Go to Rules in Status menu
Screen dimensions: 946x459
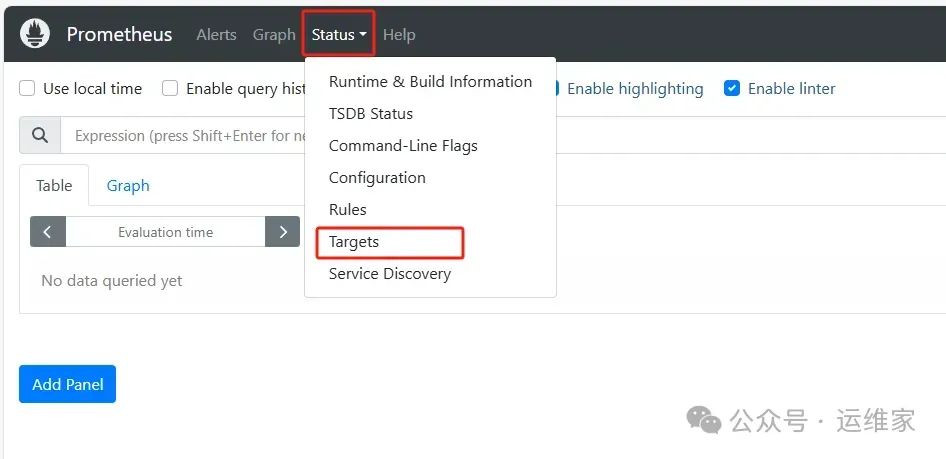pyautogui.click(x=348, y=210)
